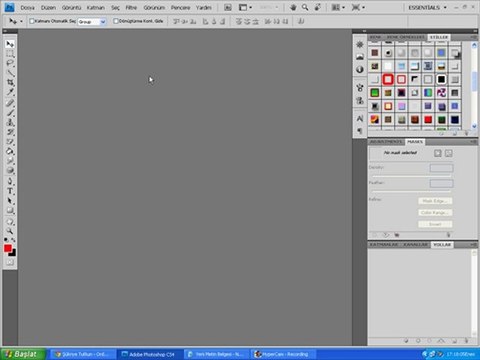
Task: Select the Brush tool
Action: click(10, 113)
